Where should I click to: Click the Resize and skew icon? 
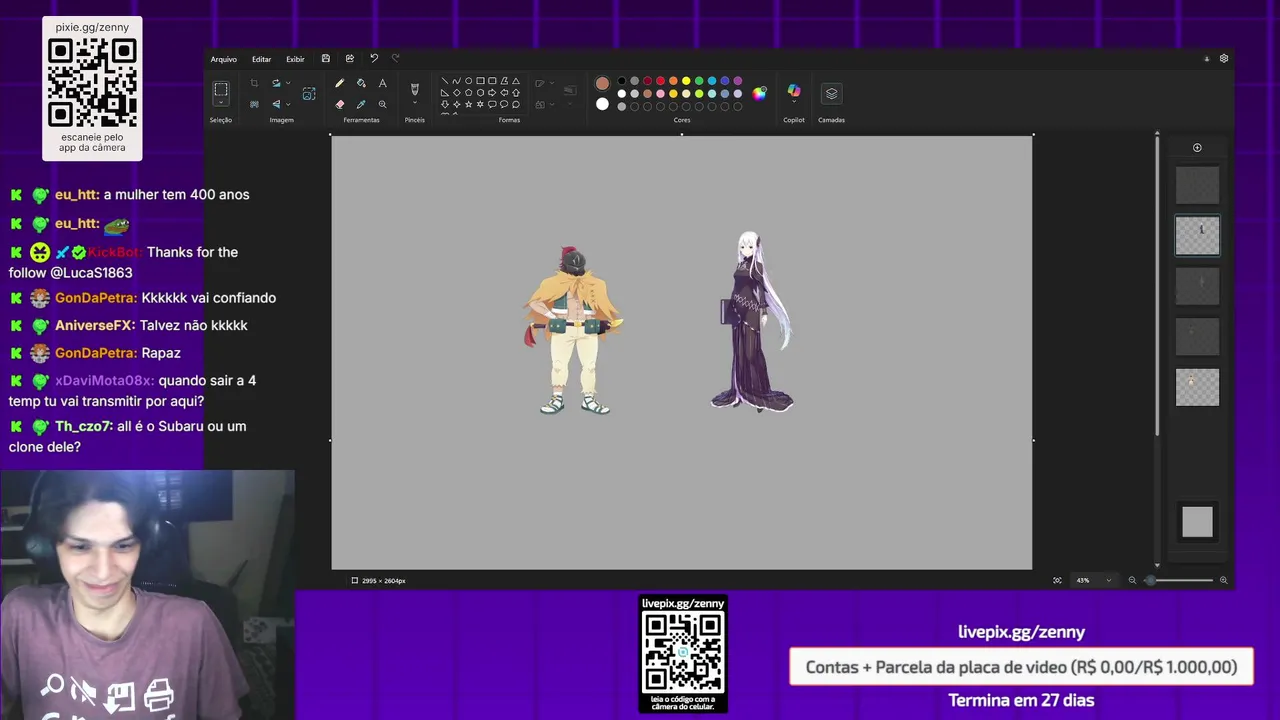(x=309, y=93)
